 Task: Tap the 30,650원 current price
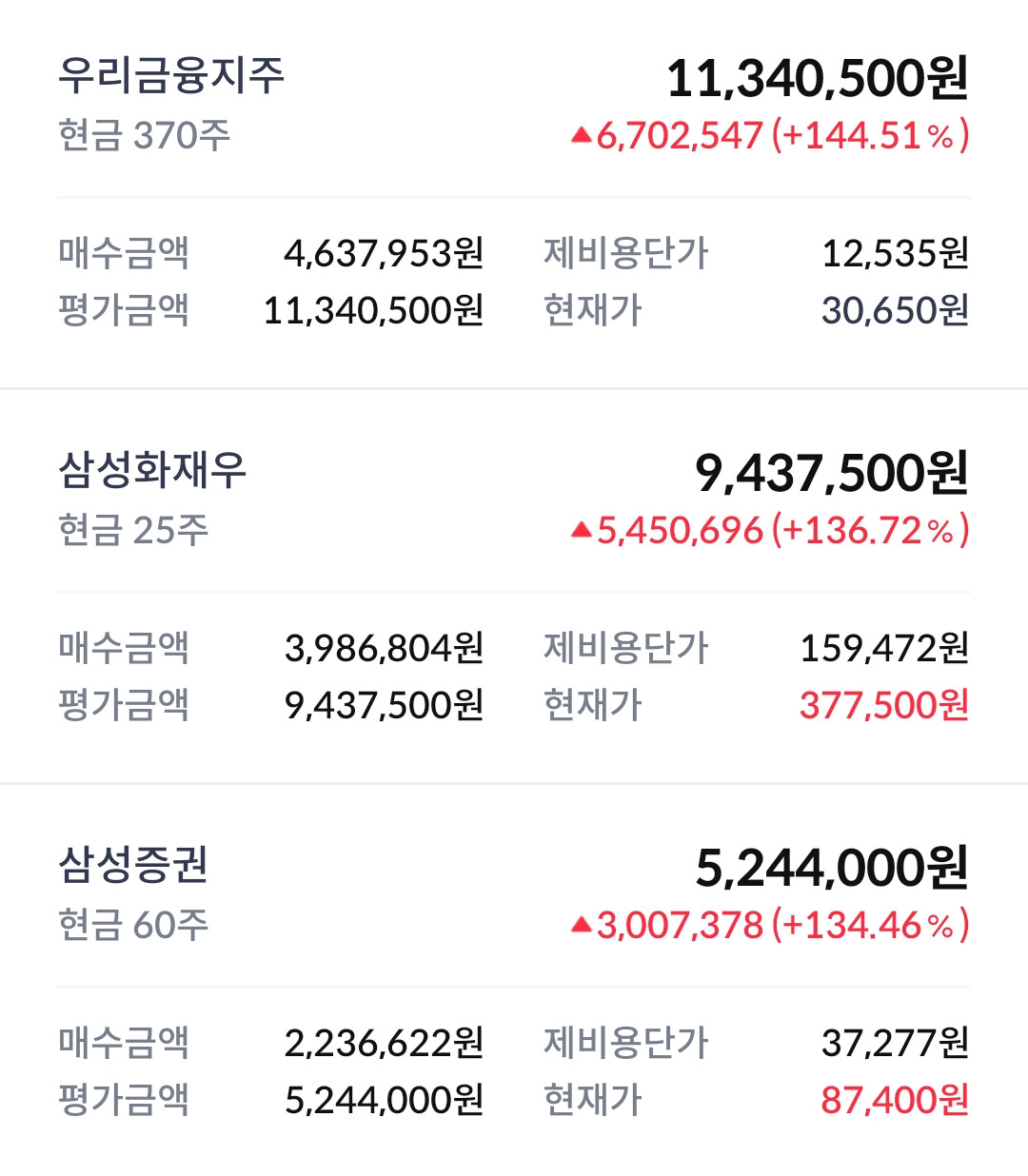tap(895, 310)
